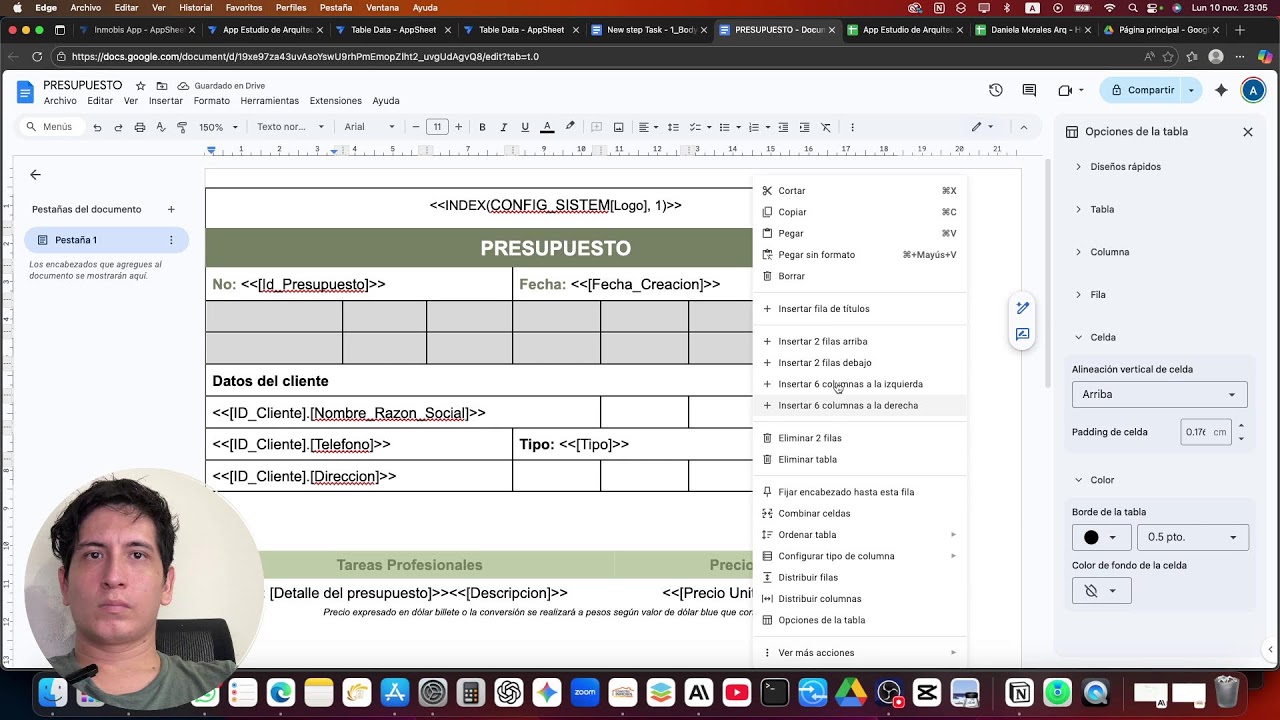Print the document via printer icon
Image resolution: width=1280 pixels, height=720 pixels.
[139, 127]
